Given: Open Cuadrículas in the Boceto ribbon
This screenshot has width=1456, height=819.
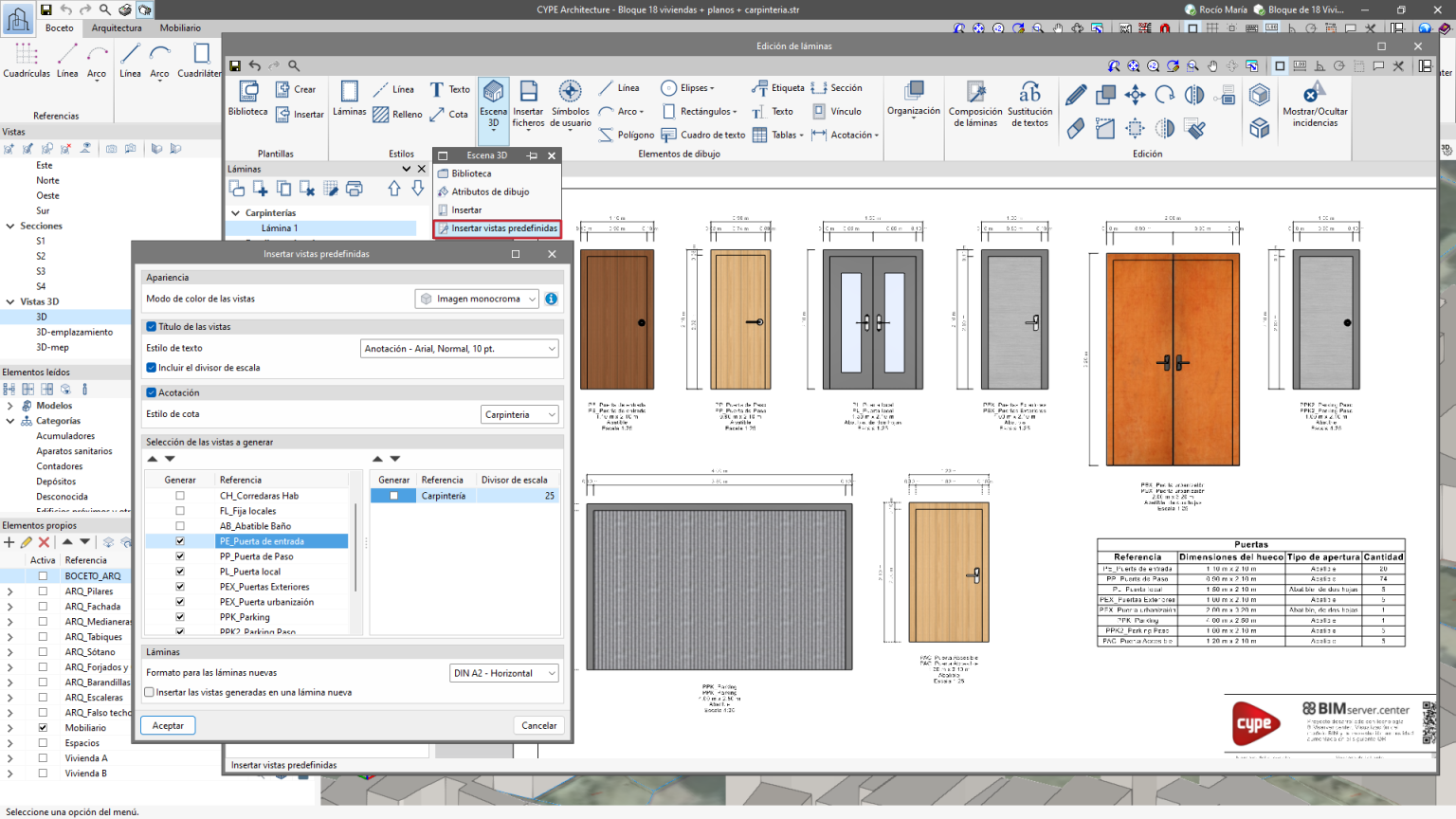Looking at the screenshot, I should pos(27,60).
